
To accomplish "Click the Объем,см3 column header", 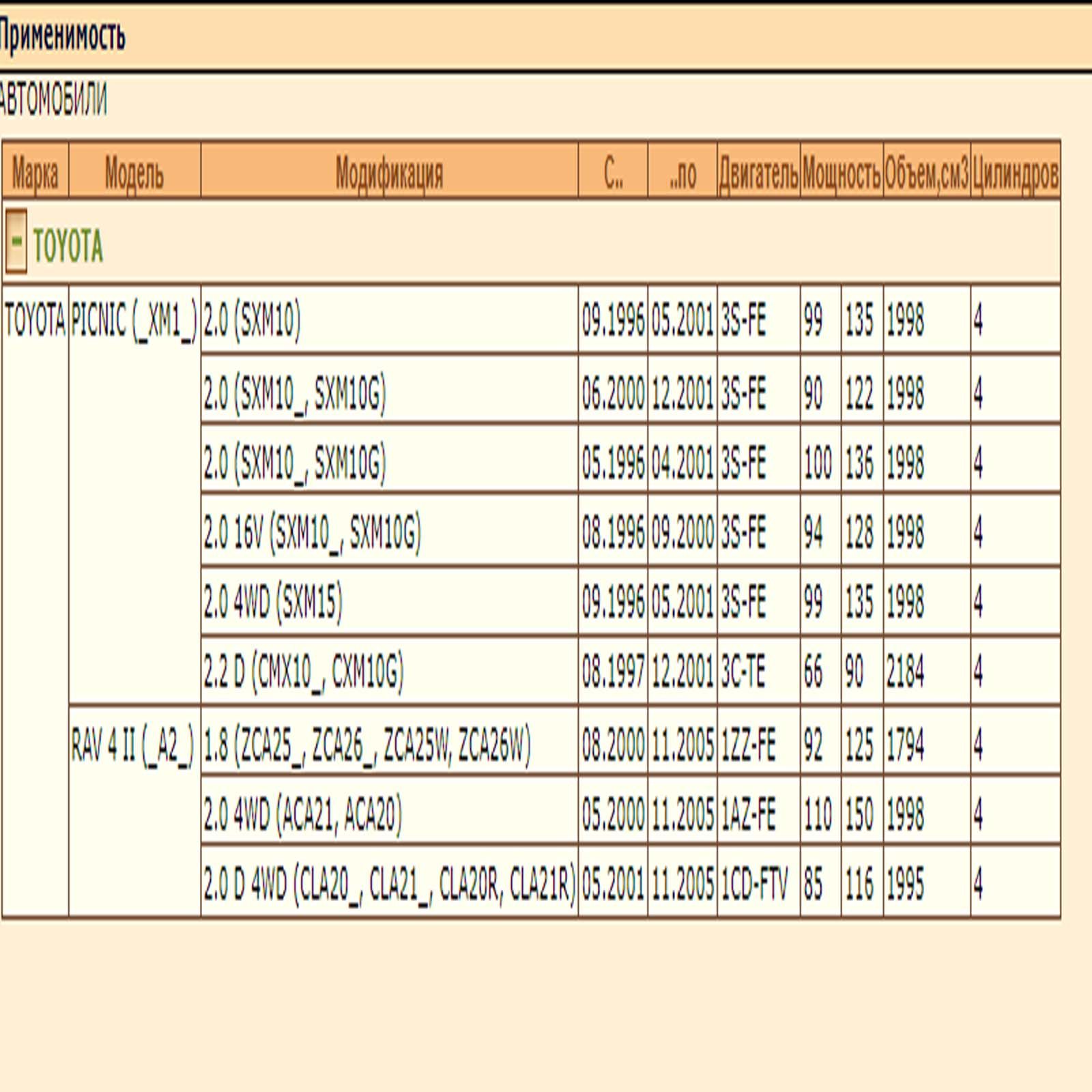I will [927, 171].
